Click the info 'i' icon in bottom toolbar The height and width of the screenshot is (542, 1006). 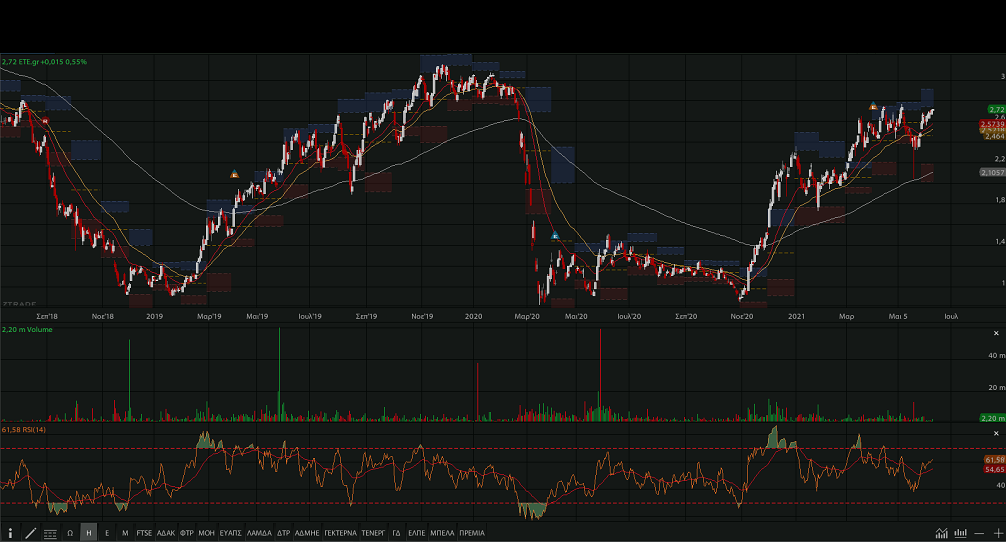(10, 534)
